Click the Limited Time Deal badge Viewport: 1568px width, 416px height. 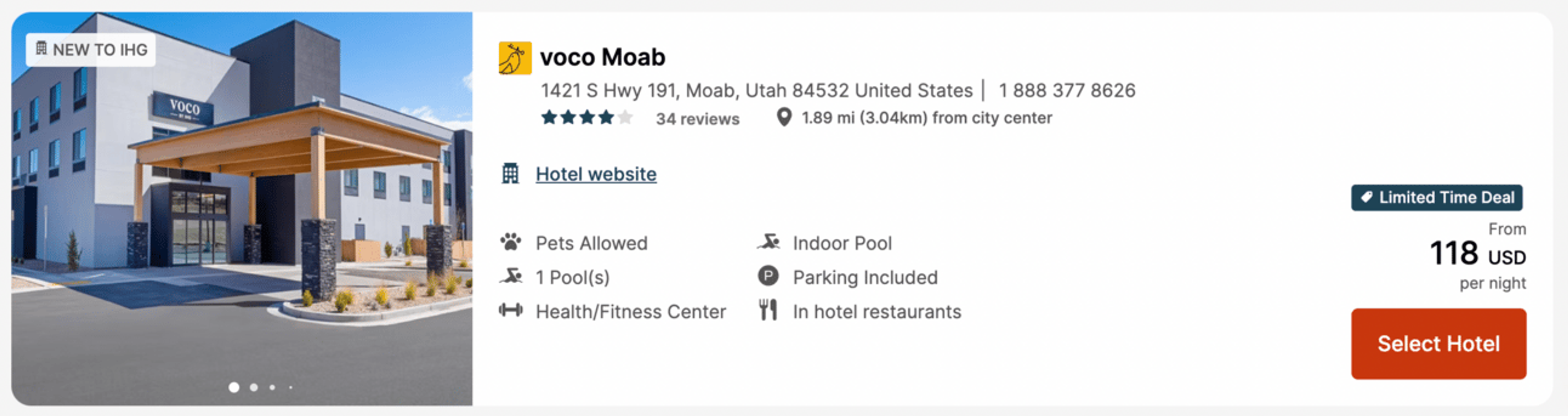pyautogui.click(x=1437, y=198)
